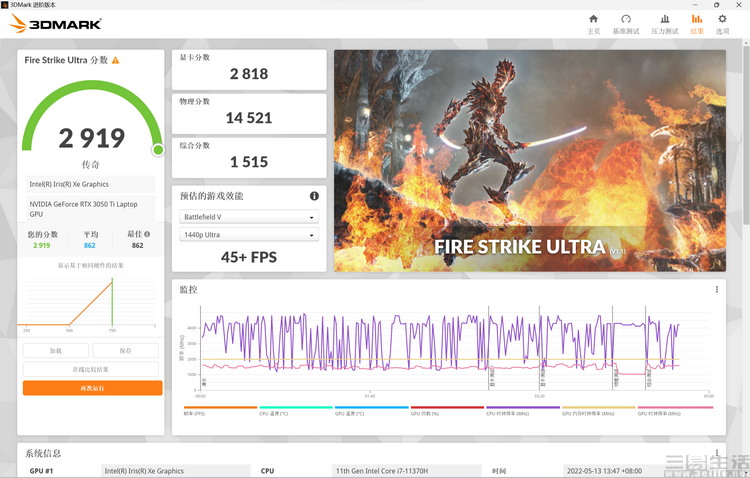The width and height of the screenshot is (750, 478).
Task: Open the monitoring panel three-dot menu
Action: [717, 290]
